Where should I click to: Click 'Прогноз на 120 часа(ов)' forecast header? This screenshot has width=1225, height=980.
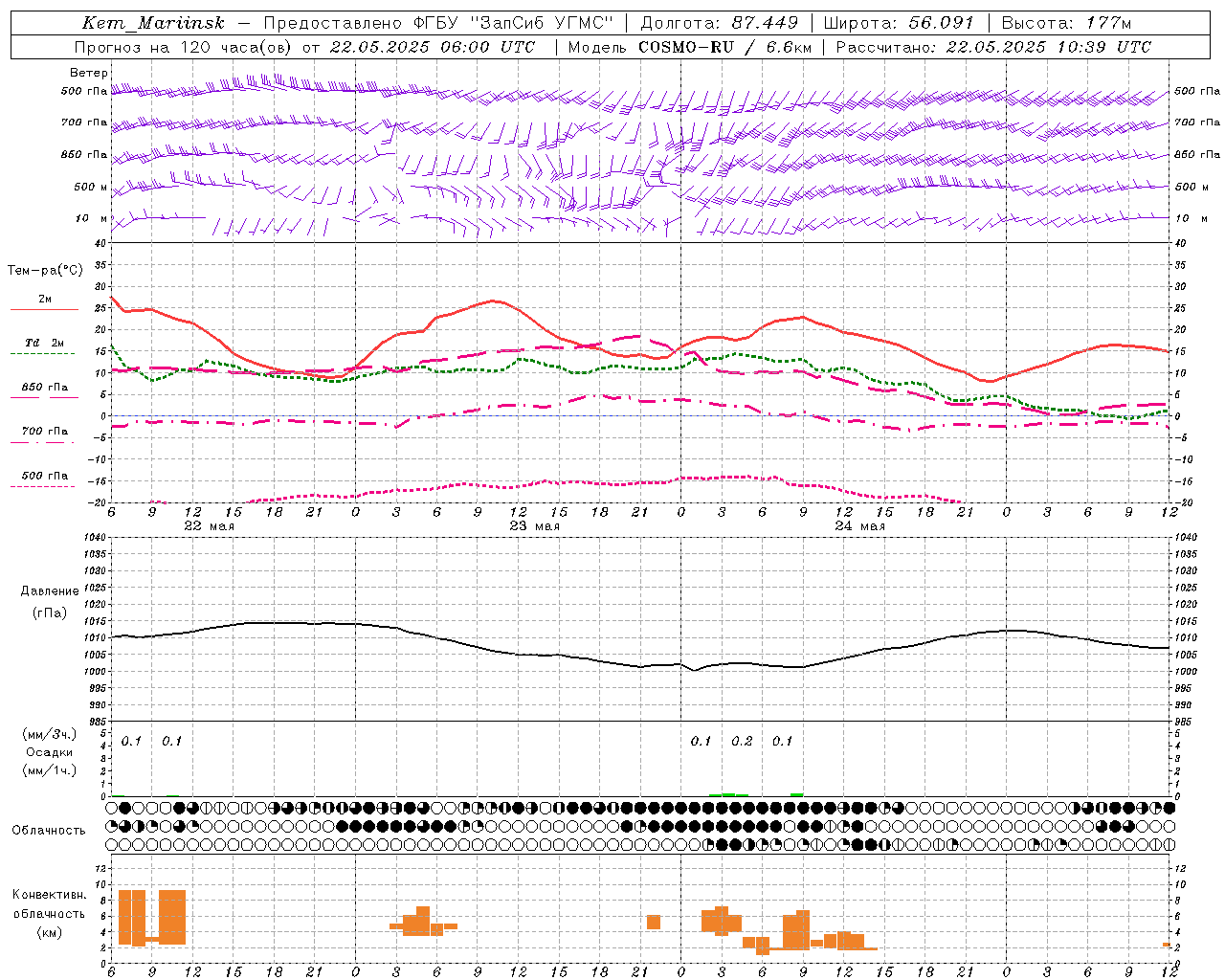[x=184, y=47]
